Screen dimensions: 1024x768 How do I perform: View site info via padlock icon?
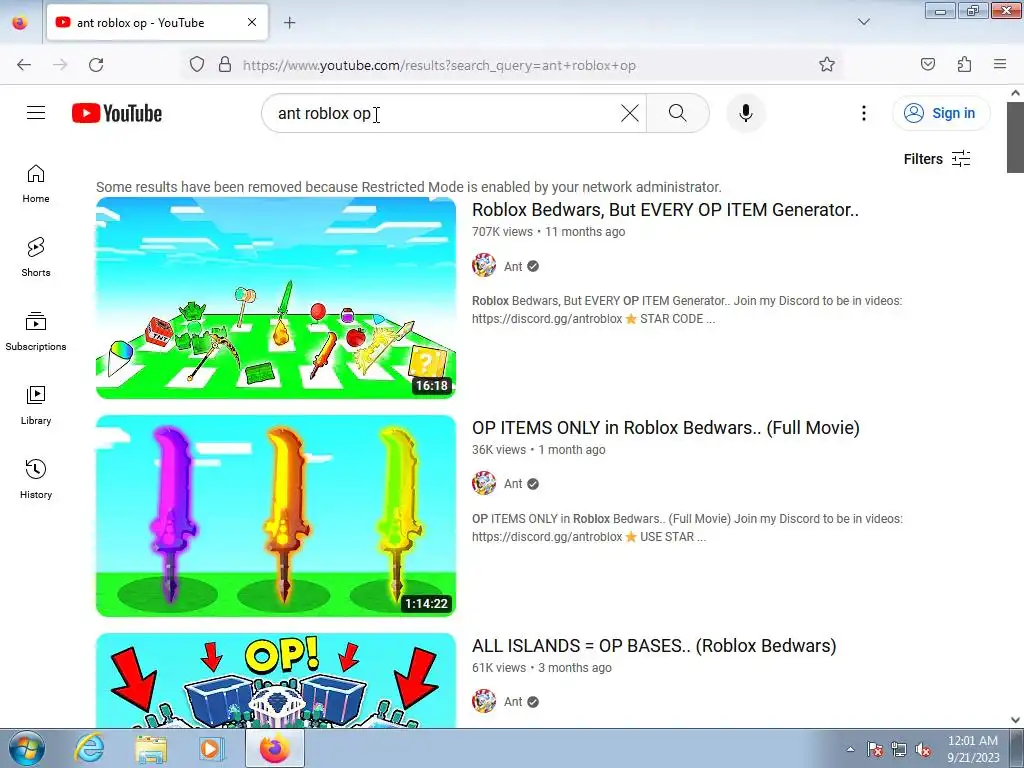(x=225, y=64)
